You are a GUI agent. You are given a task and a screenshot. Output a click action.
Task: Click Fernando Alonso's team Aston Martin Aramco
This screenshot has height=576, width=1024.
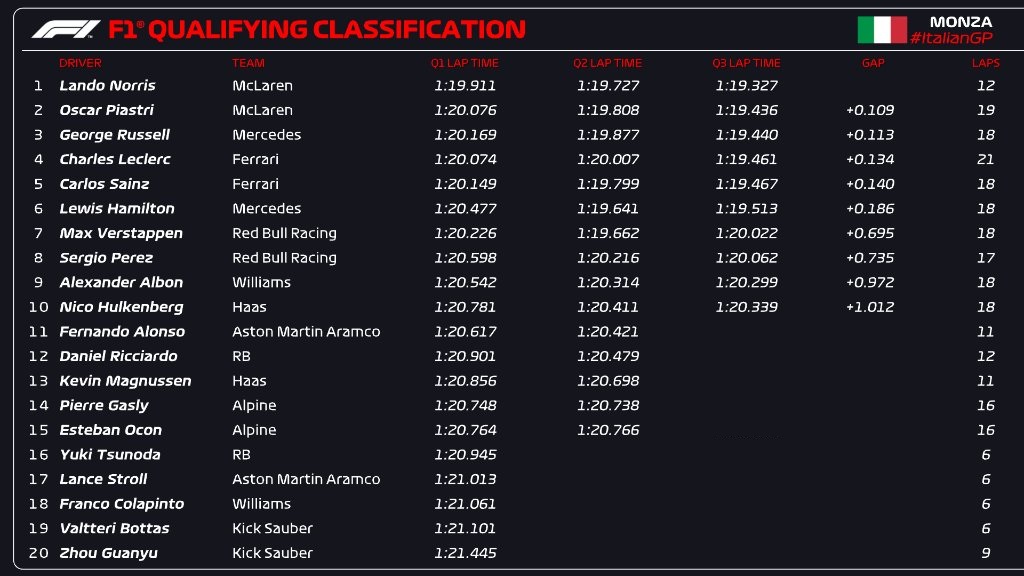click(306, 332)
